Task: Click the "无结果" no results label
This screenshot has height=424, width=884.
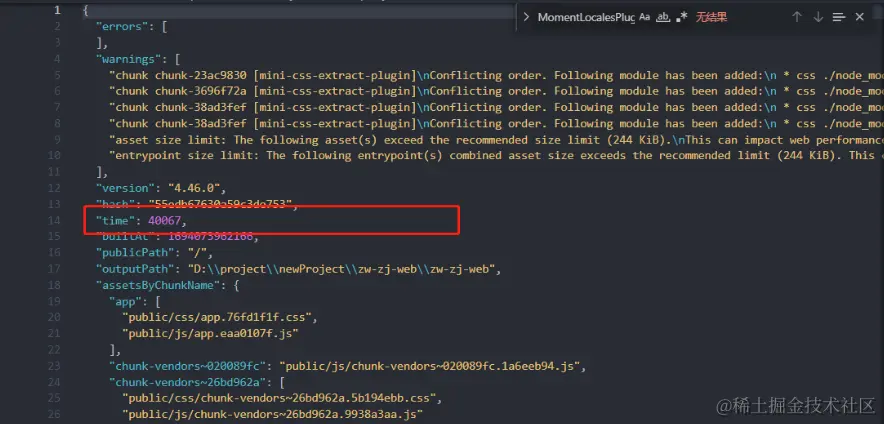Action: click(711, 17)
